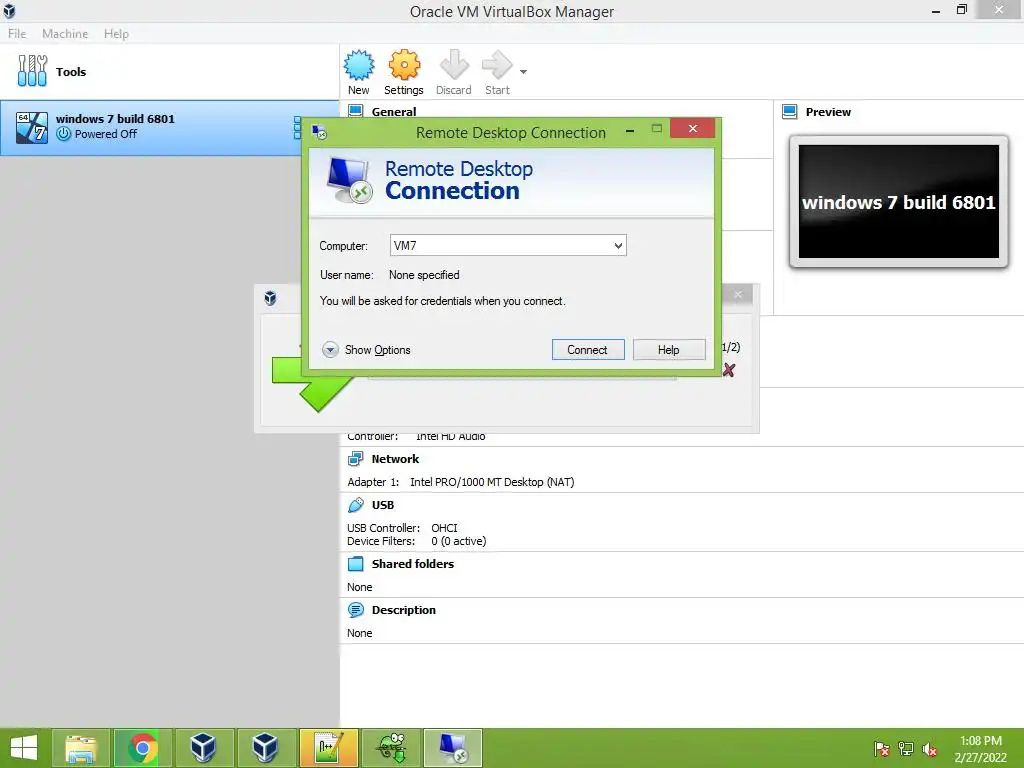Click 'None' under Description
The image size is (1024, 768).
pyautogui.click(x=359, y=633)
